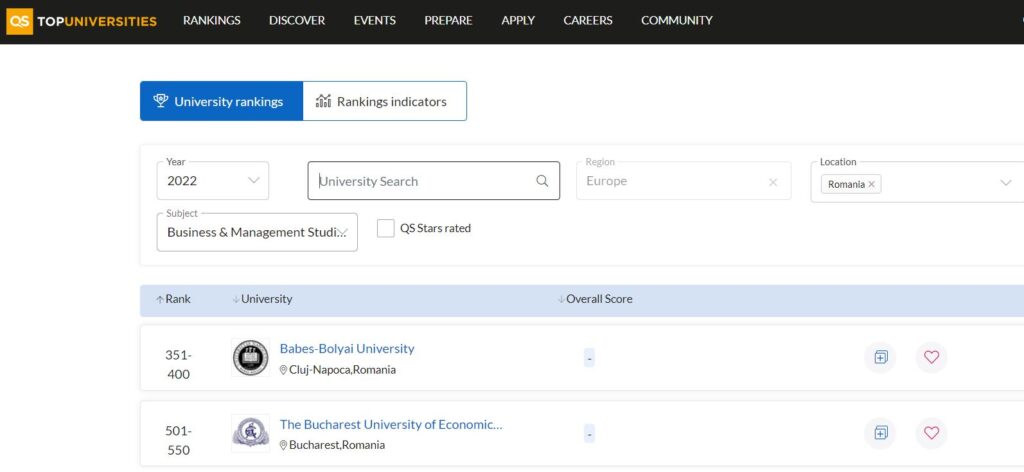This screenshot has height=472, width=1024.
Task: Add Babes-Bolyai University to comparison
Action: (880, 358)
